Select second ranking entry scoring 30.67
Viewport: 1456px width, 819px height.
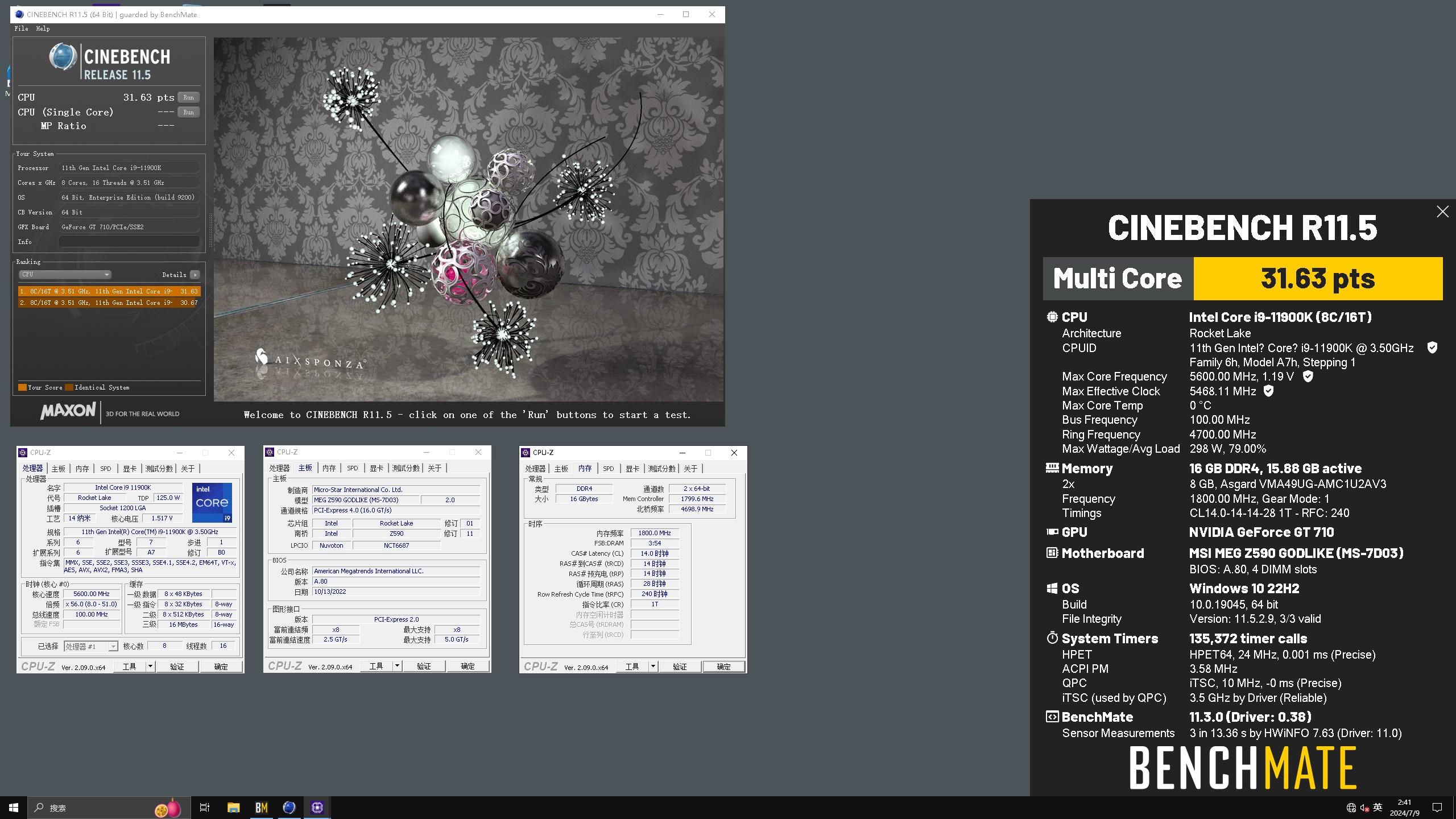coord(109,303)
